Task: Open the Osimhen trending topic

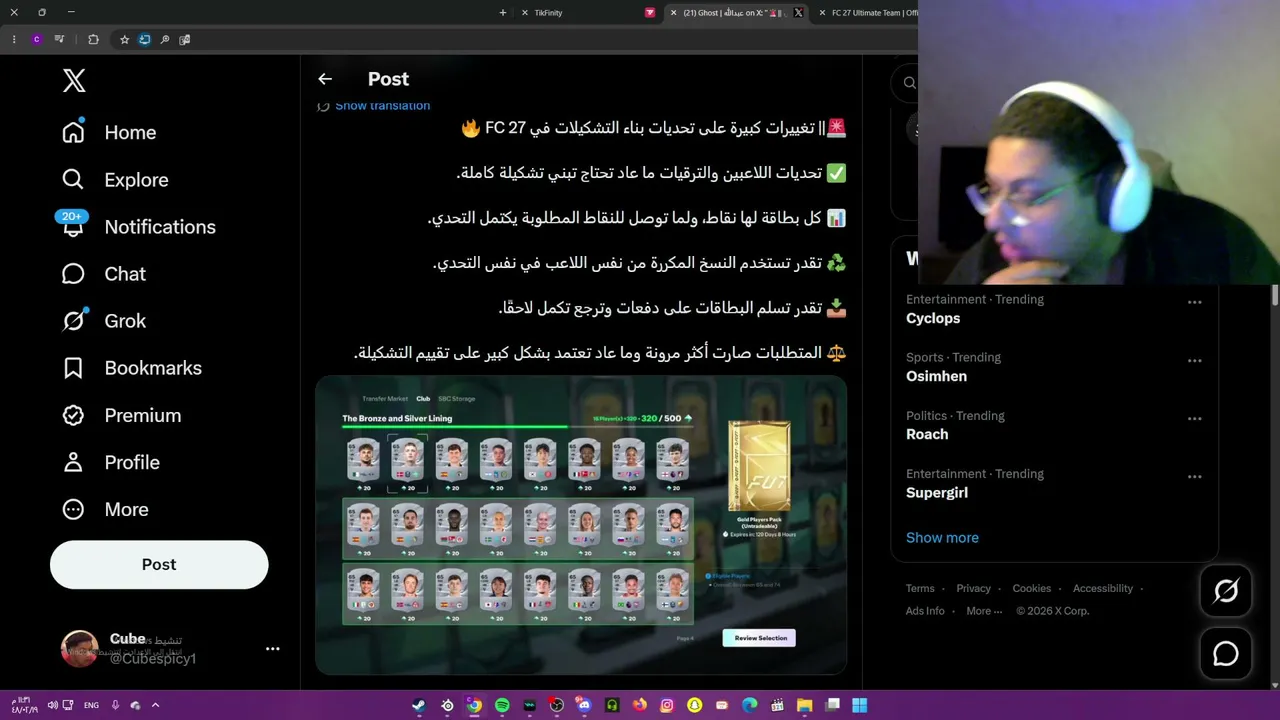Action: [936, 376]
